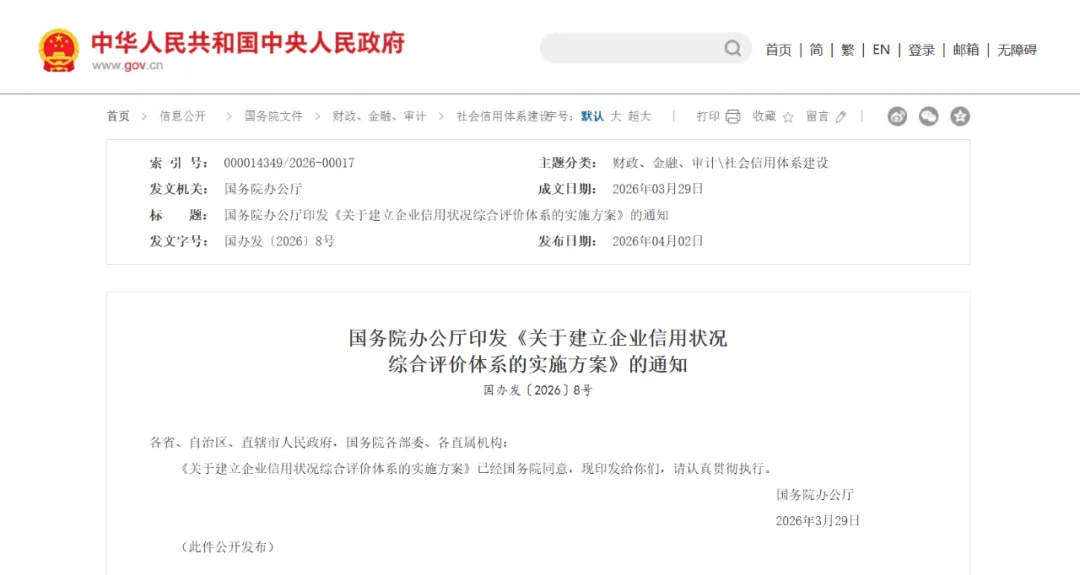Click 收藏 favorite text
Screen dimensions: 1080x575
(x=765, y=116)
